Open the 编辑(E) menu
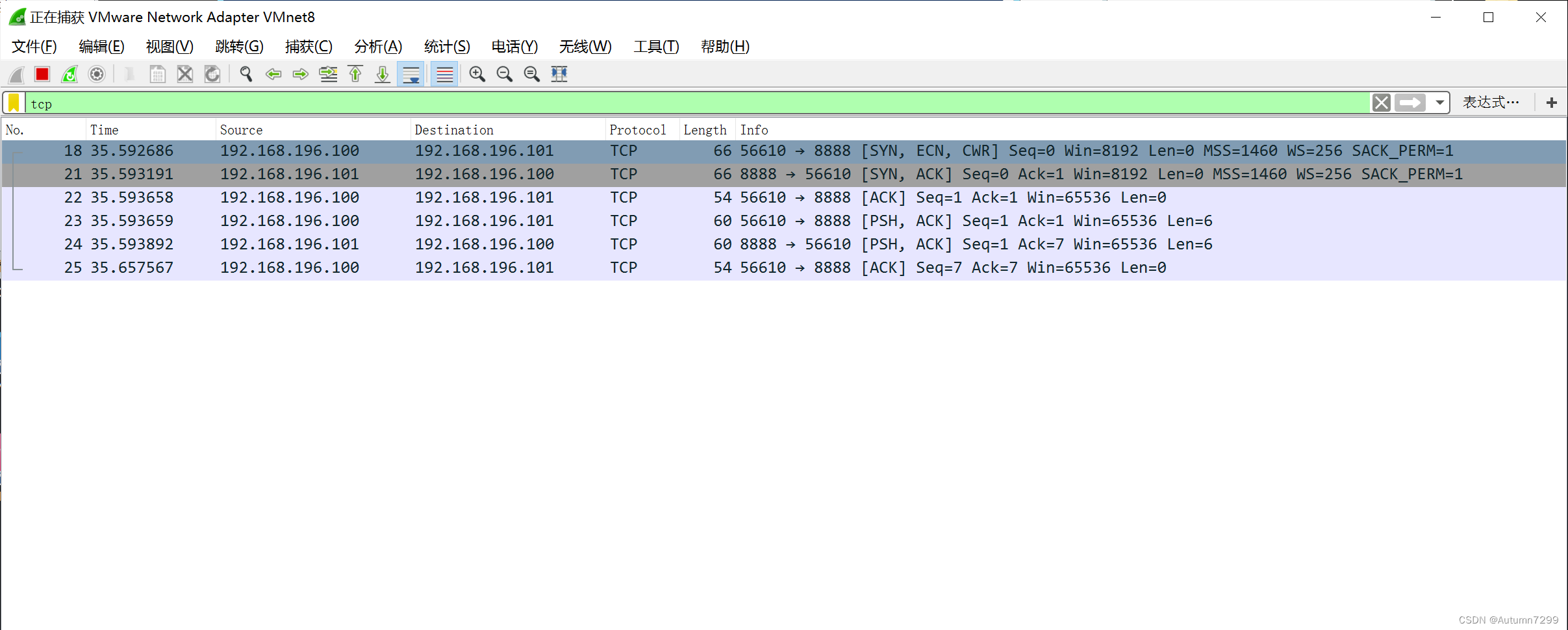This screenshot has width=1568, height=630. coord(101,47)
